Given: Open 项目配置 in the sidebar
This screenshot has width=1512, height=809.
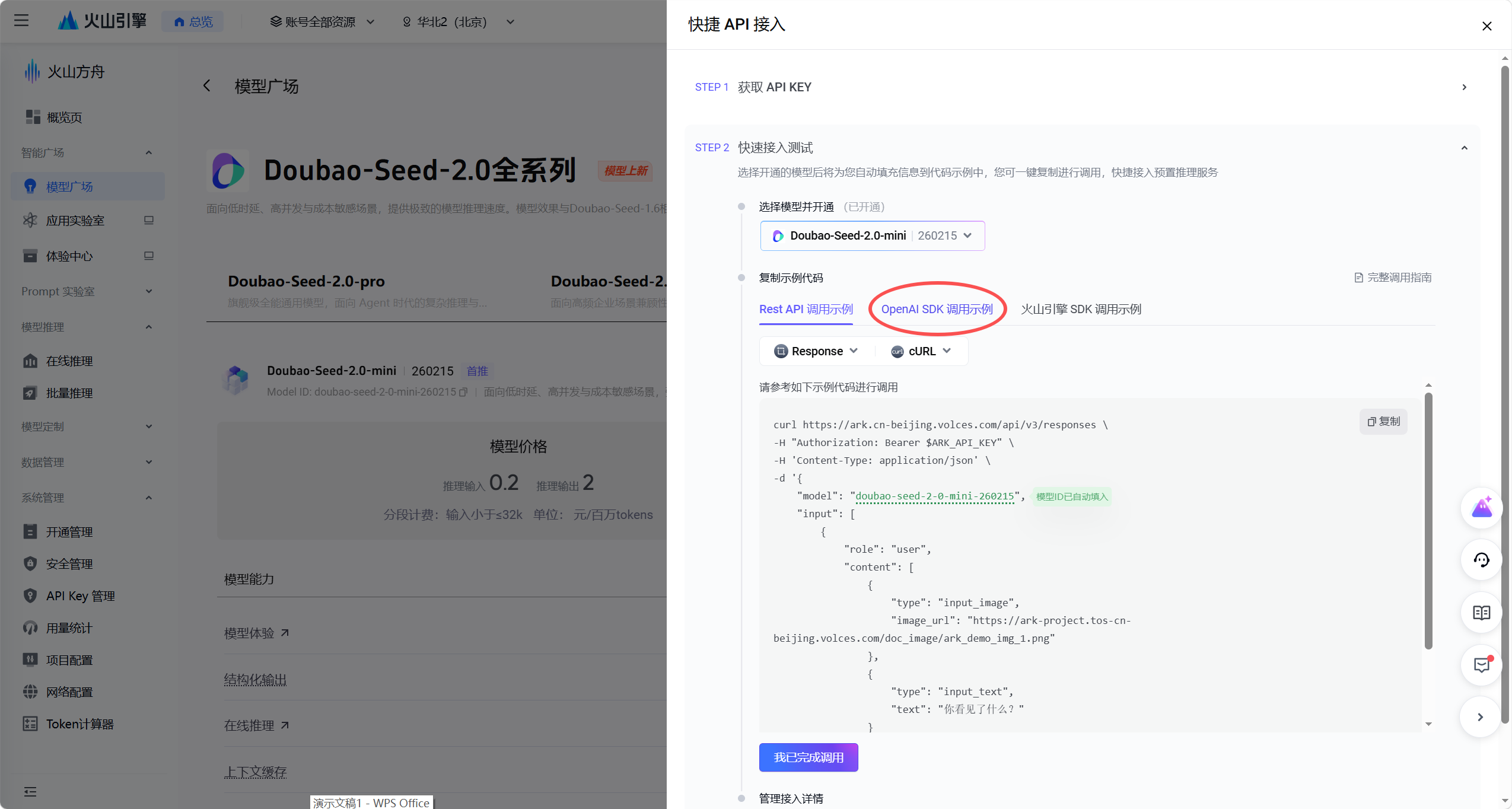Looking at the screenshot, I should click(x=88, y=660).
